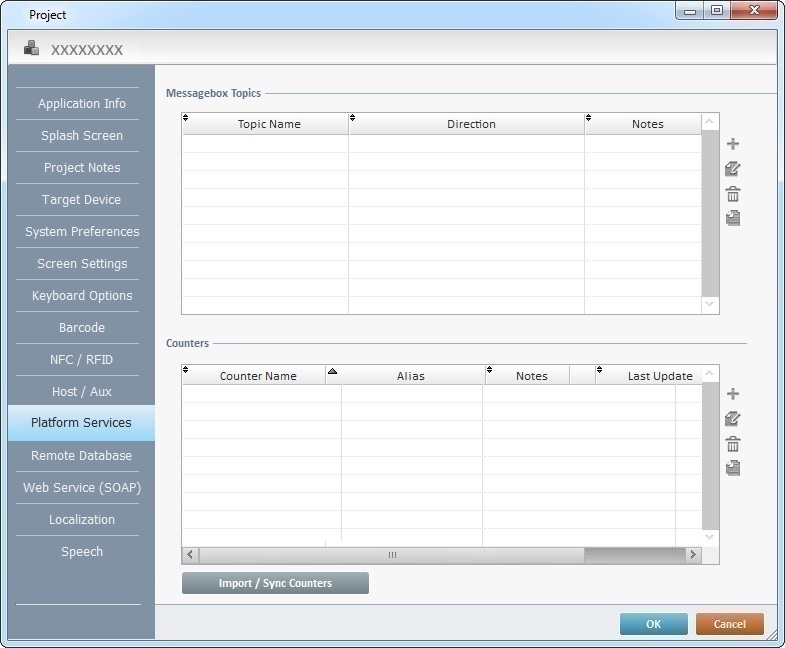Go to Web Service (SOAP) section
This screenshot has height=648, width=785.
[82, 488]
